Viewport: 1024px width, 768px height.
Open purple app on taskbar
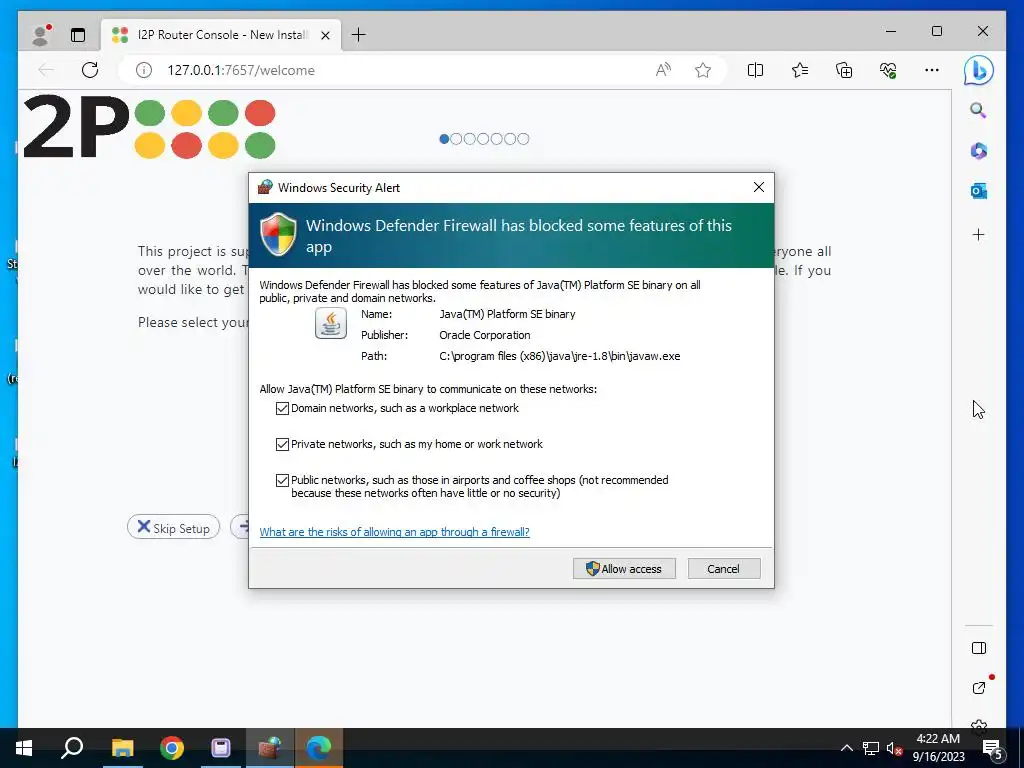[x=221, y=748]
